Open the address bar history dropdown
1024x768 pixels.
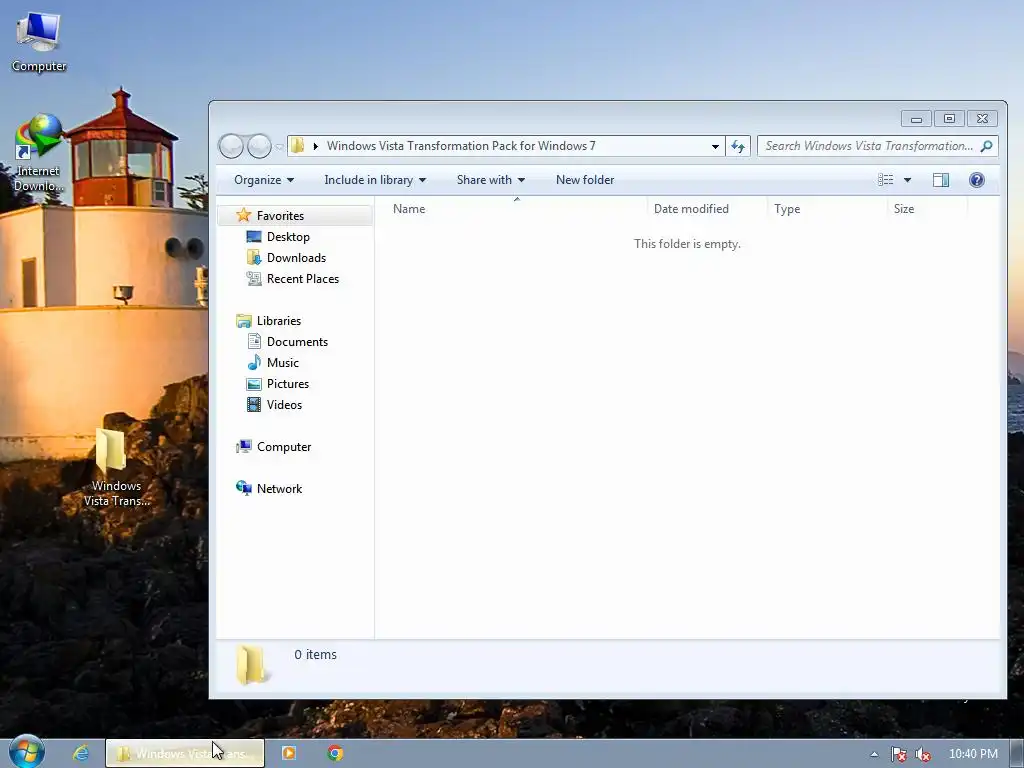click(x=716, y=146)
